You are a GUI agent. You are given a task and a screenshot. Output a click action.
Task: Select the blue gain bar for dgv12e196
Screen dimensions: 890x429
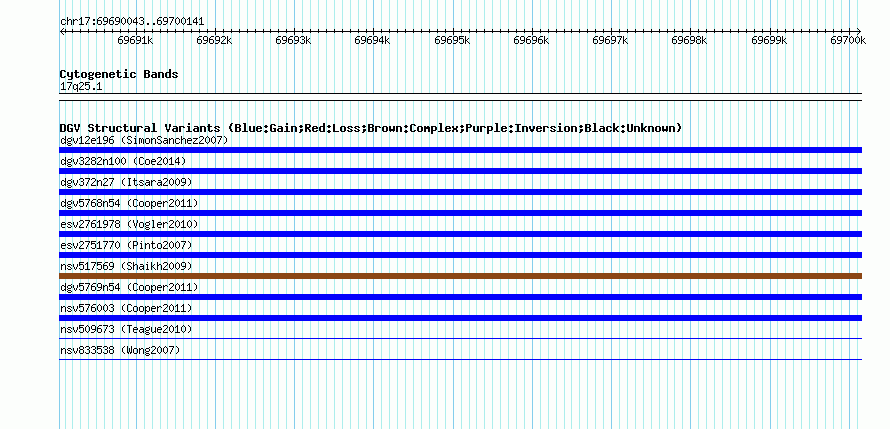click(460, 150)
